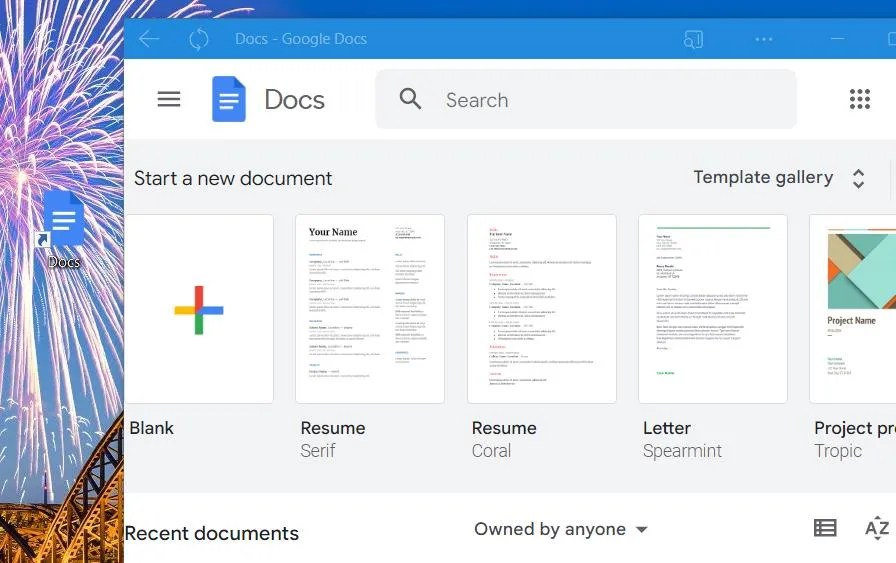Screen dimensions: 896x563
Task: Open the Owned by anyone filter
Action: 561,529
